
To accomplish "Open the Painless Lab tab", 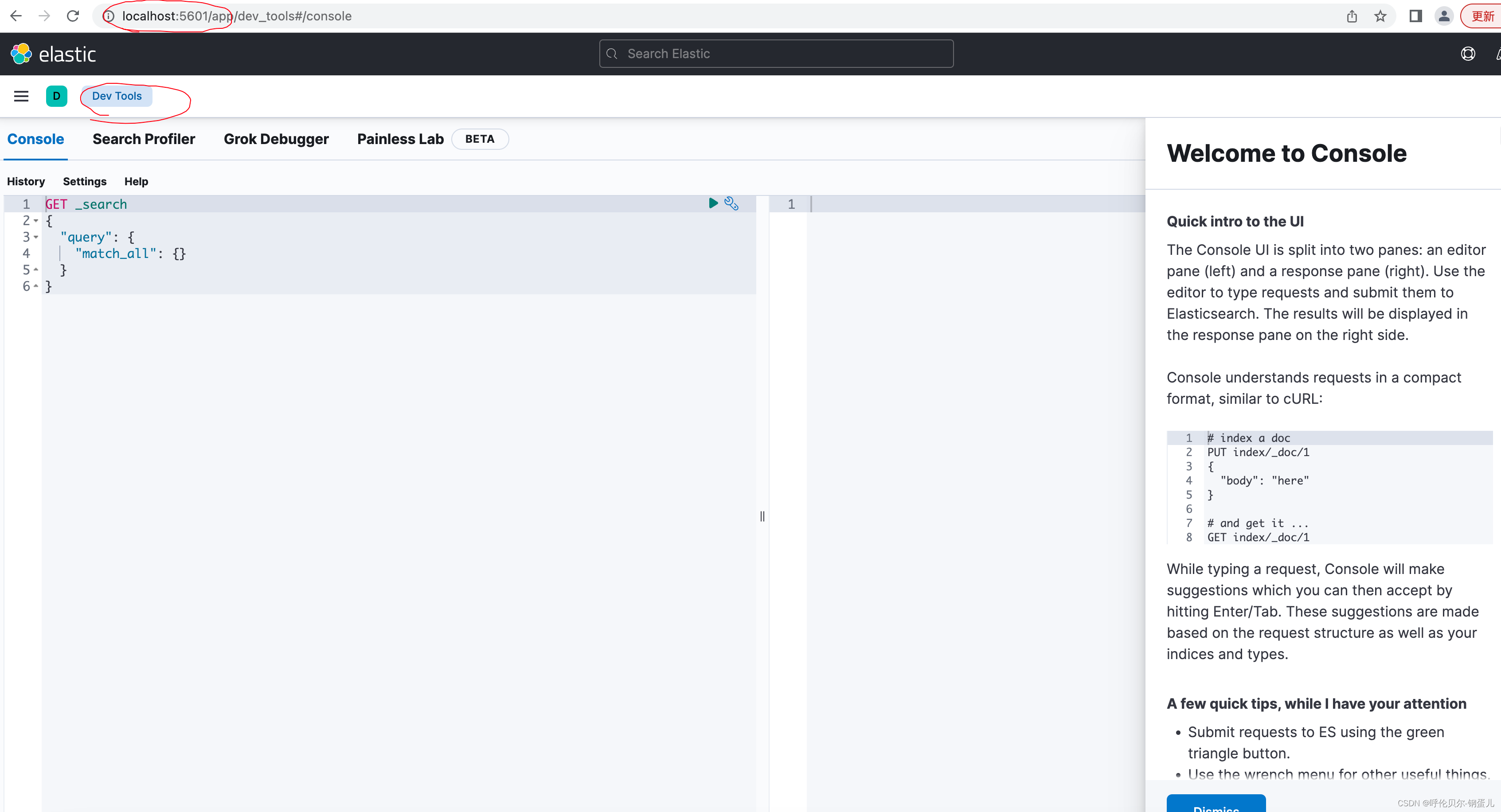I will pyautogui.click(x=400, y=139).
